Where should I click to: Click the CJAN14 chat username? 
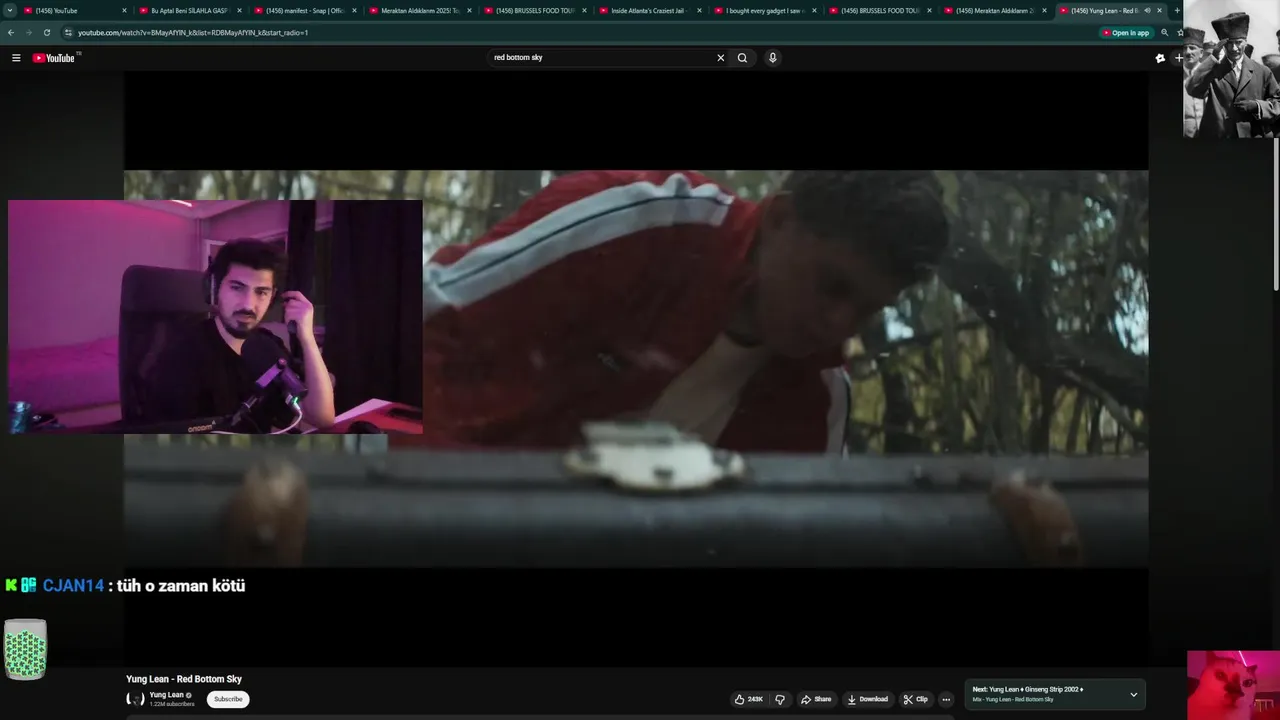[73, 586]
